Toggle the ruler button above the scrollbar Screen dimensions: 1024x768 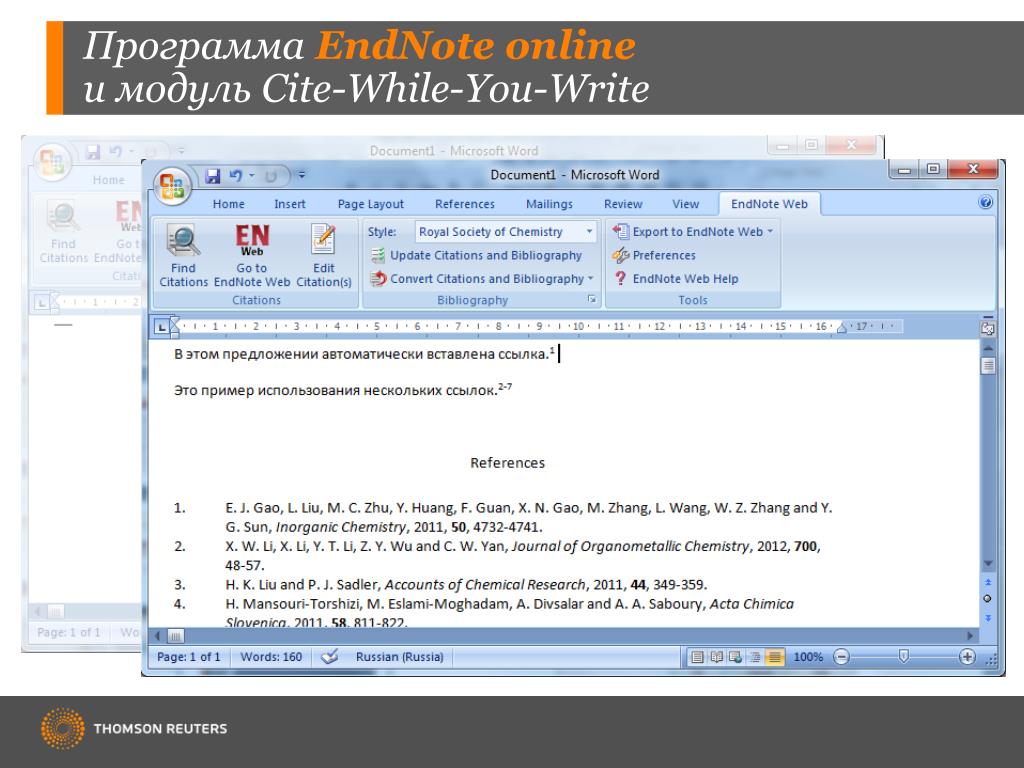[x=988, y=328]
